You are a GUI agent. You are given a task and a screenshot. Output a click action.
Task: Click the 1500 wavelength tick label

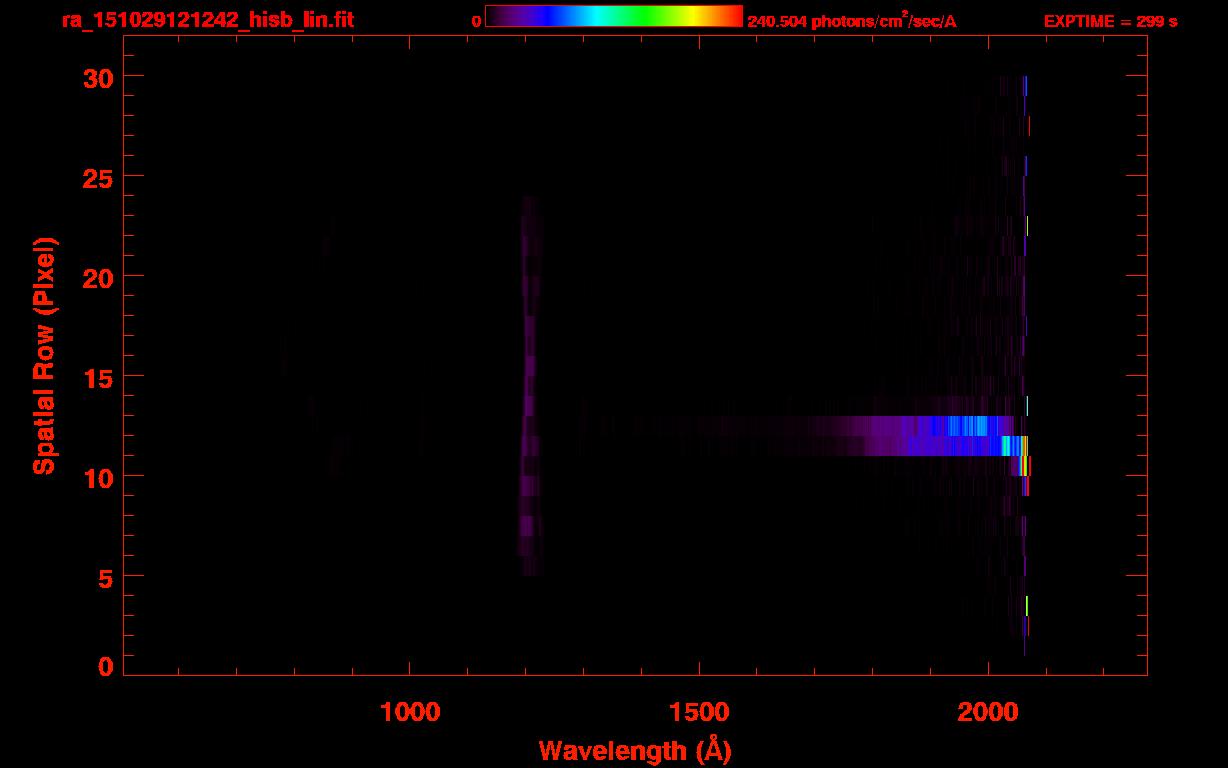point(699,711)
